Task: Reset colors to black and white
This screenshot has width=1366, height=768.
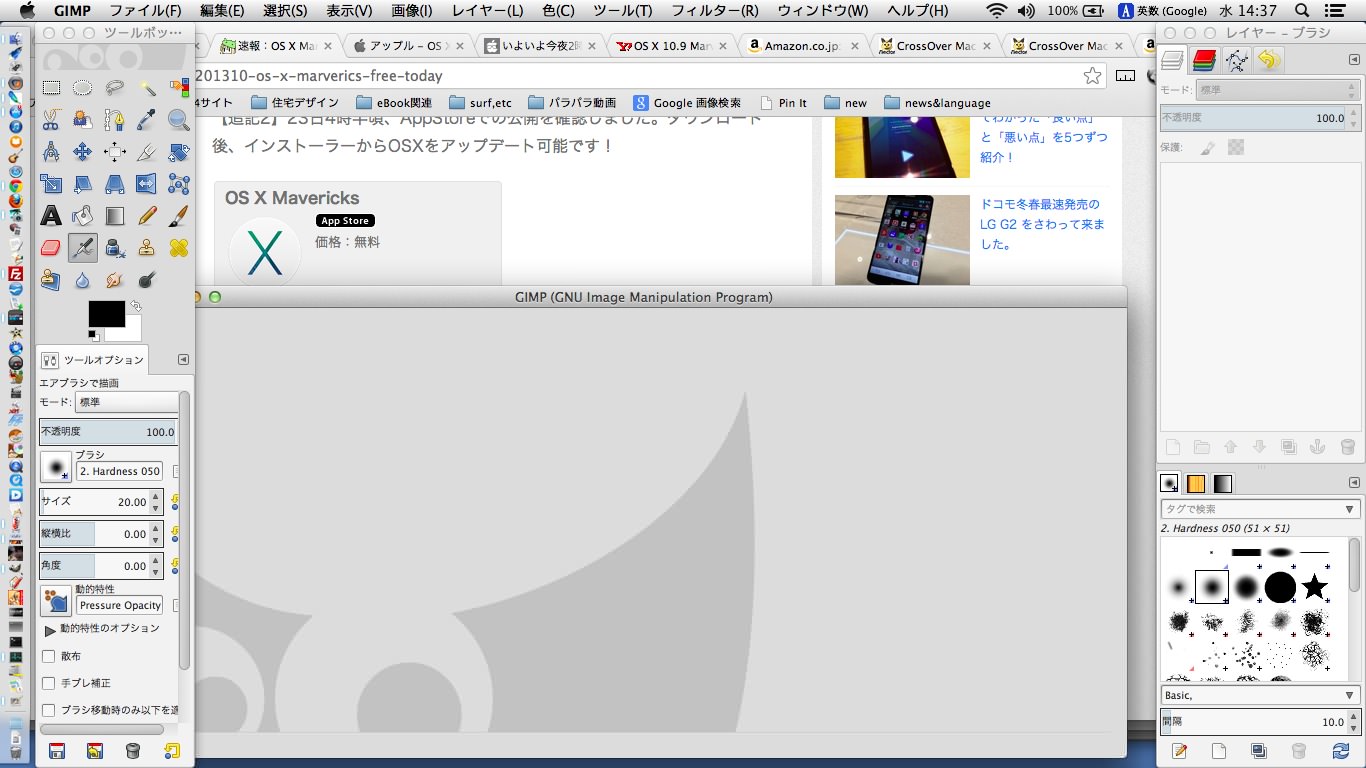Action: point(92,334)
